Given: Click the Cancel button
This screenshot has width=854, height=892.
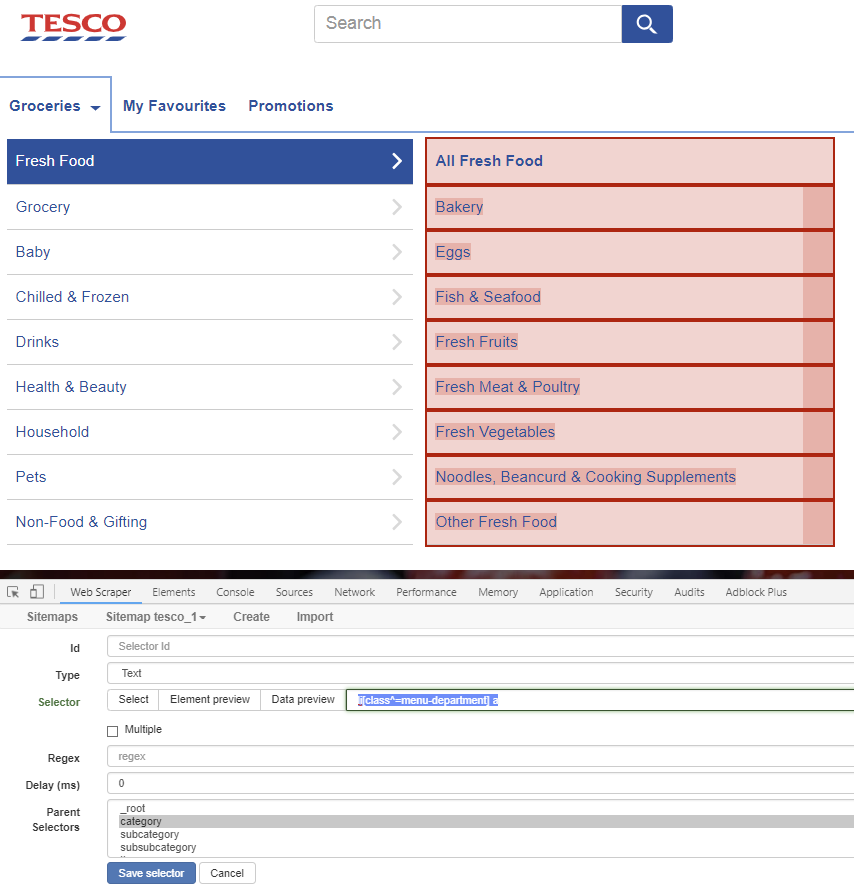Looking at the screenshot, I should tap(227, 873).
